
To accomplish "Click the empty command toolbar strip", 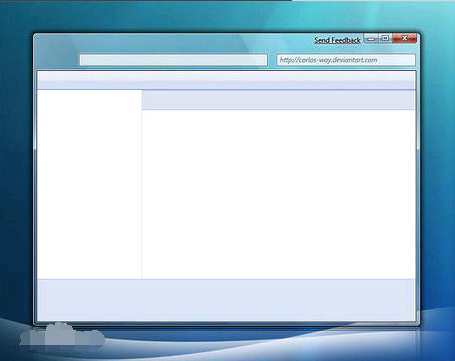I will 226,80.
